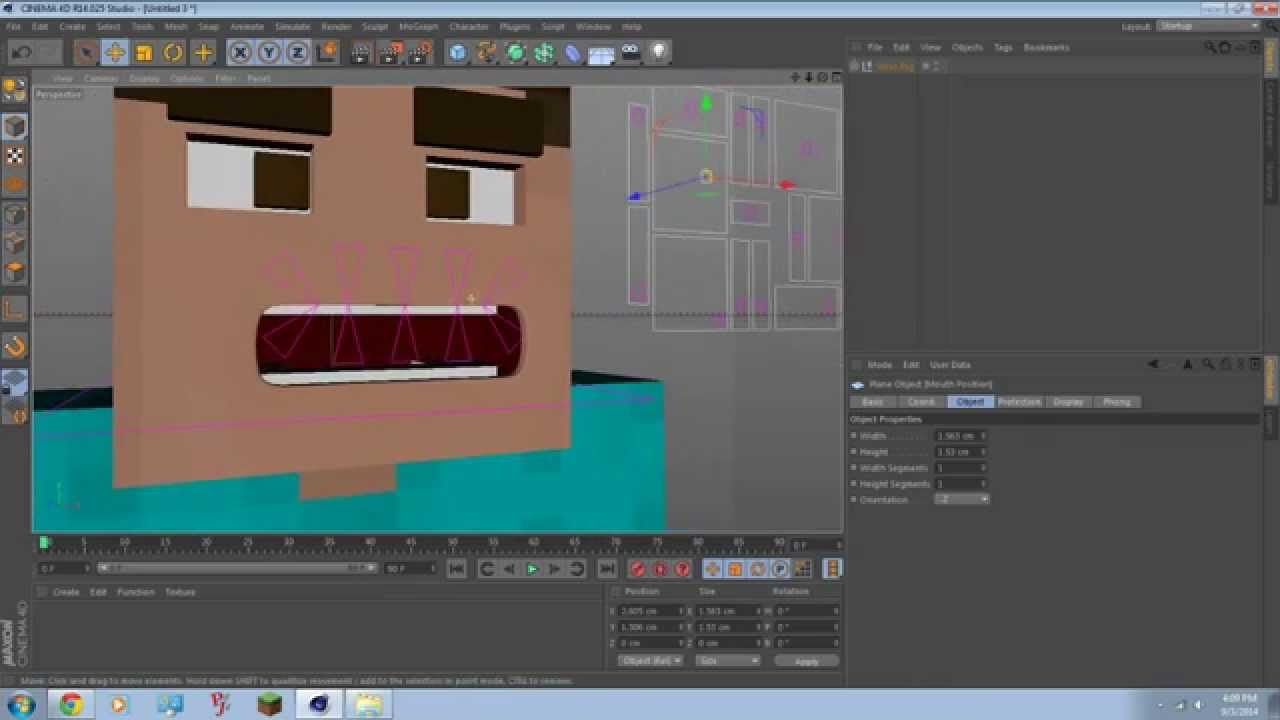1280x720 pixels.
Task: Open the Layout dropdown at top right
Action: point(1208,27)
